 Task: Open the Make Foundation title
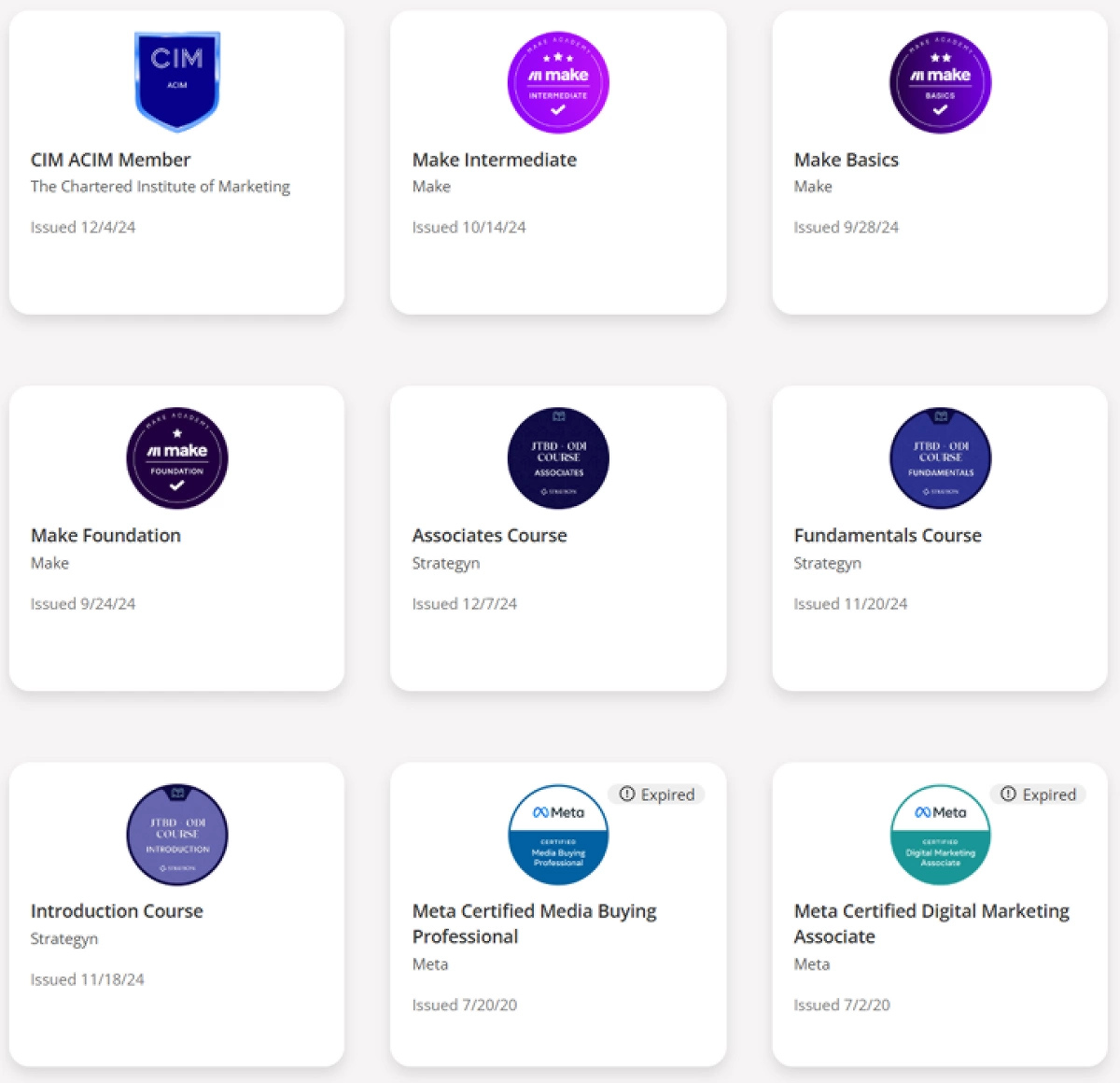pos(105,535)
